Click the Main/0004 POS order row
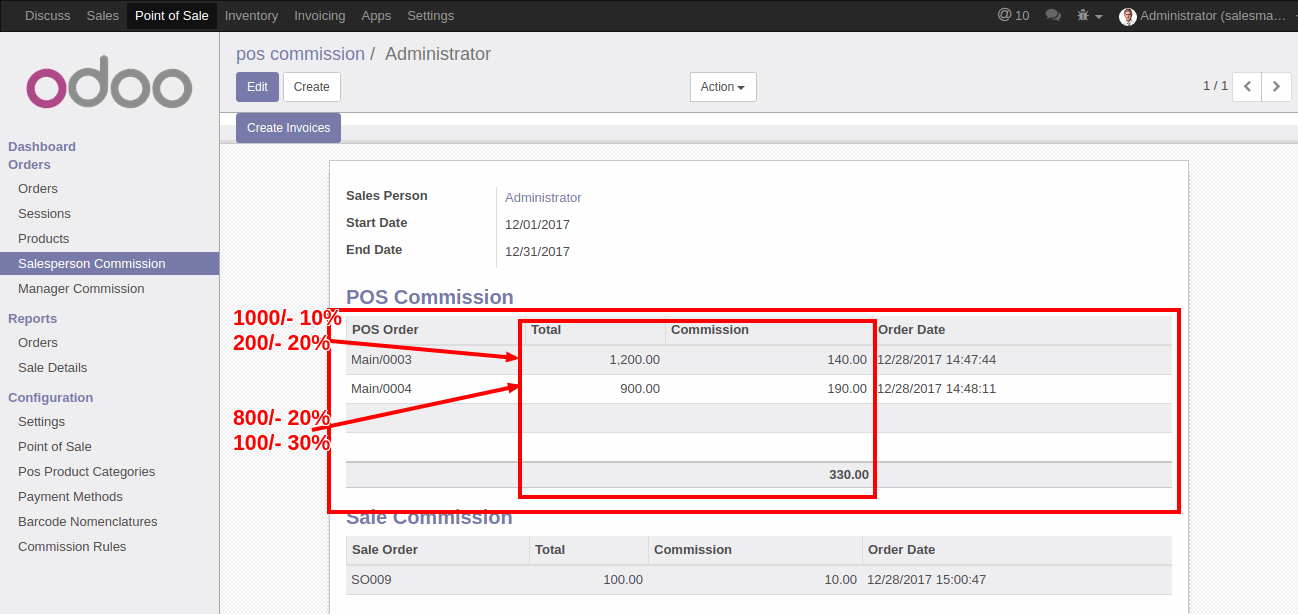Viewport: 1298px width, 614px height. pyautogui.click(x=759, y=389)
